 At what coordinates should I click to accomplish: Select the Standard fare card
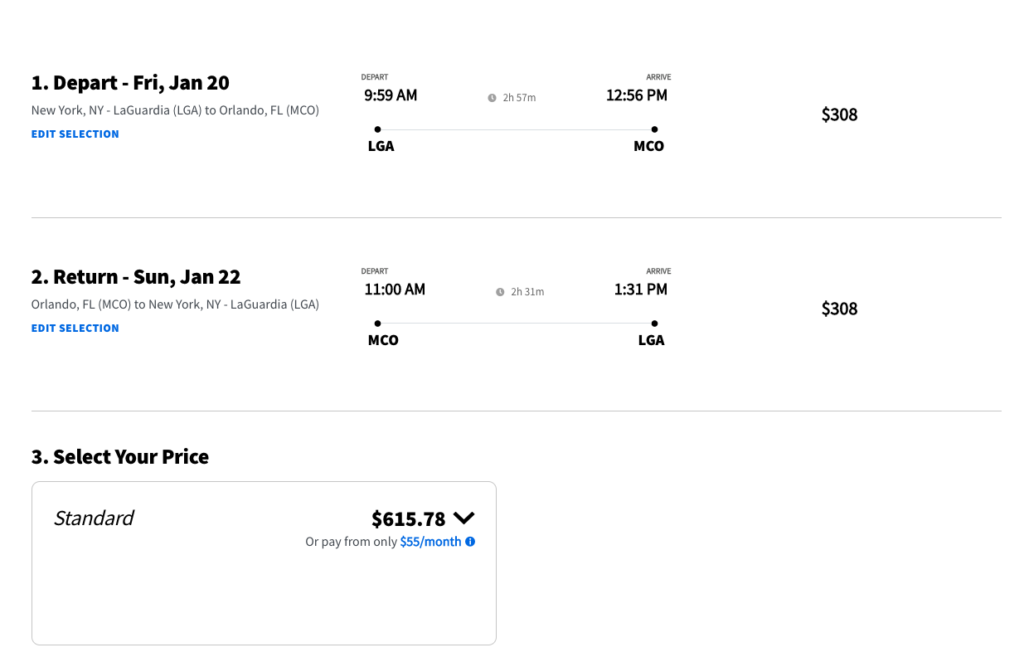pyautogui.click(x=264, y=563)
